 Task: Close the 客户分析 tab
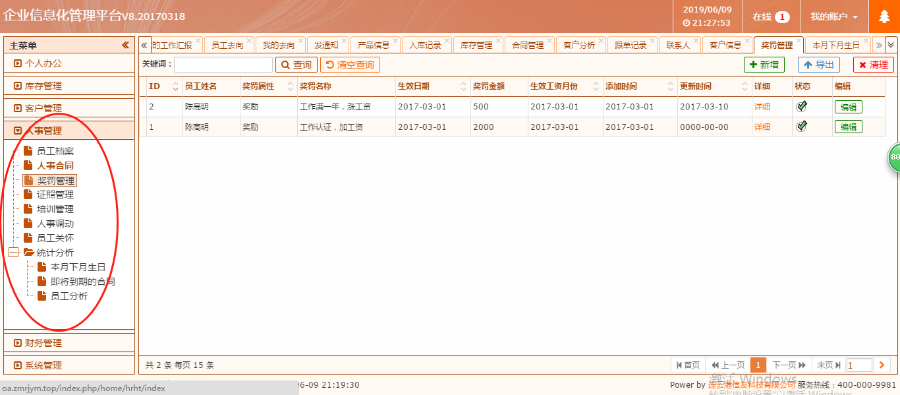coord(600,41)
